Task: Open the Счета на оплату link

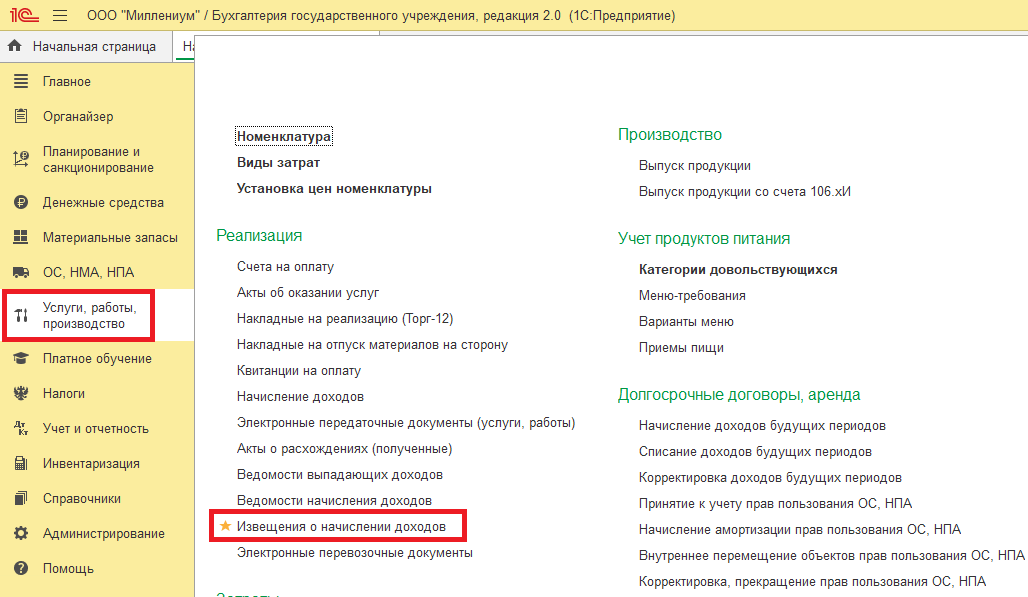Action: 285,267
